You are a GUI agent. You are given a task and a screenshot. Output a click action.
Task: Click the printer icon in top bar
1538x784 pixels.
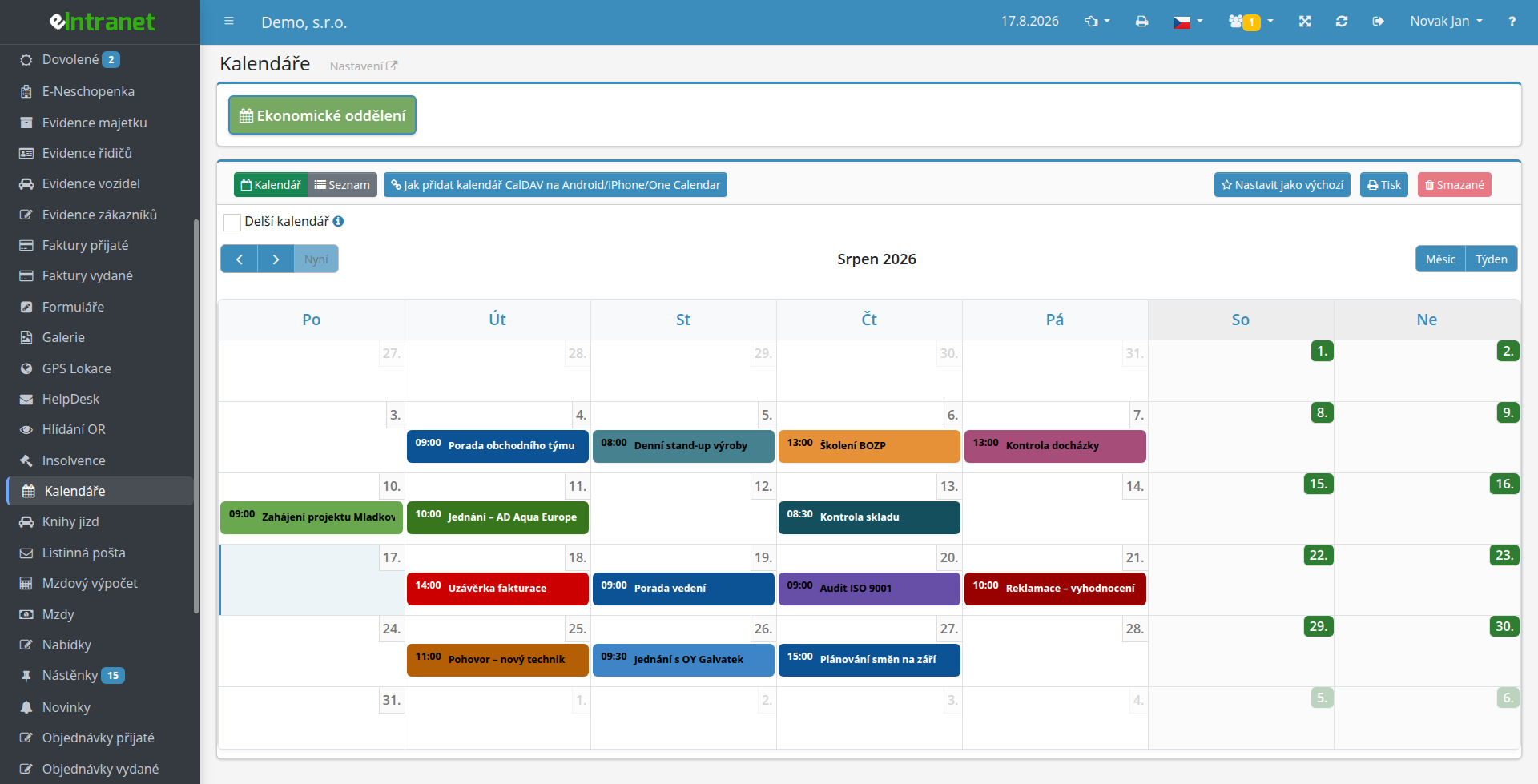tap(1141, 22)
